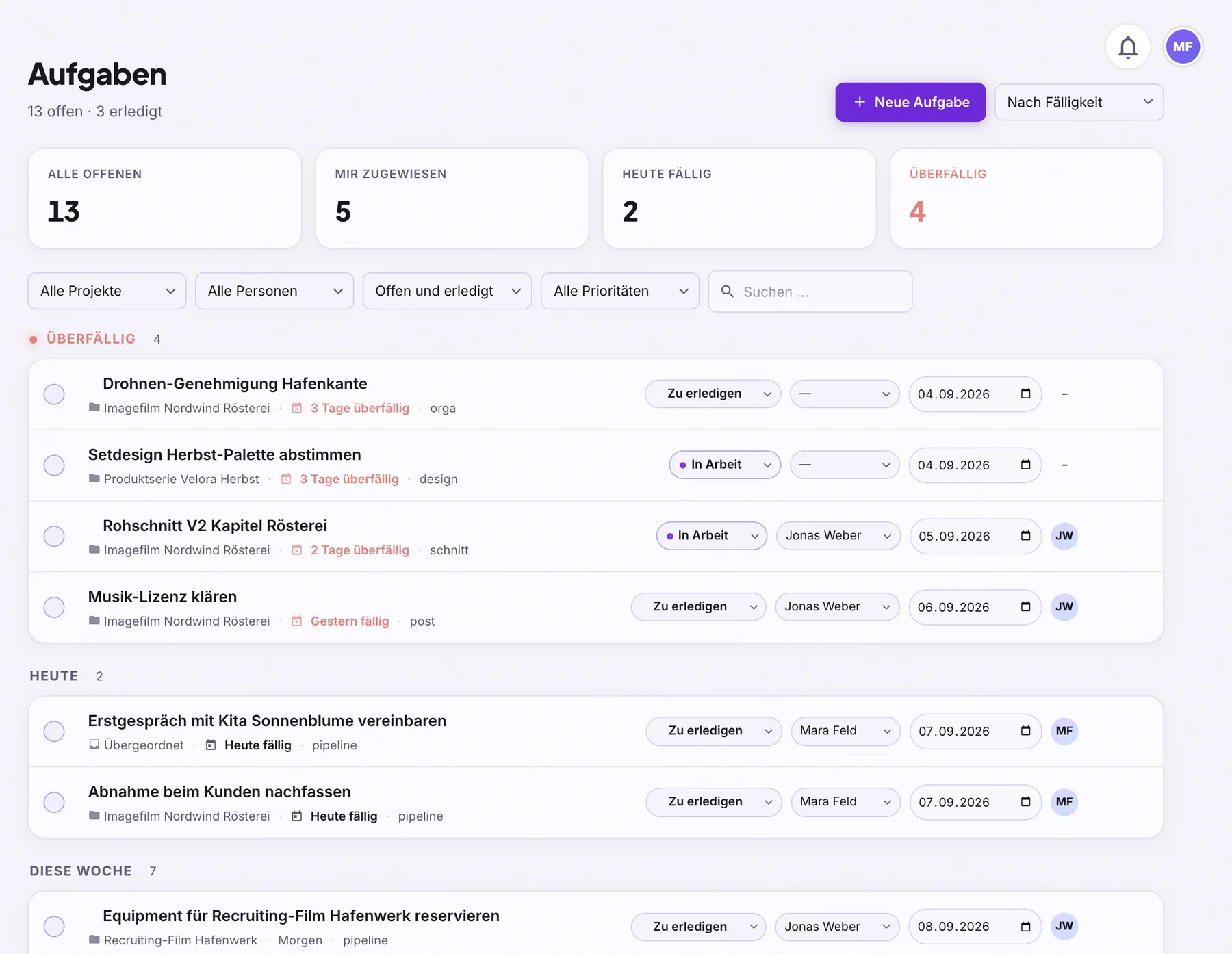Image resolution: width=1232 pixels, height=954 pixels.
Task: Open calendar picker for Erstgespräch Kita date
Action: click(1025, 731)
